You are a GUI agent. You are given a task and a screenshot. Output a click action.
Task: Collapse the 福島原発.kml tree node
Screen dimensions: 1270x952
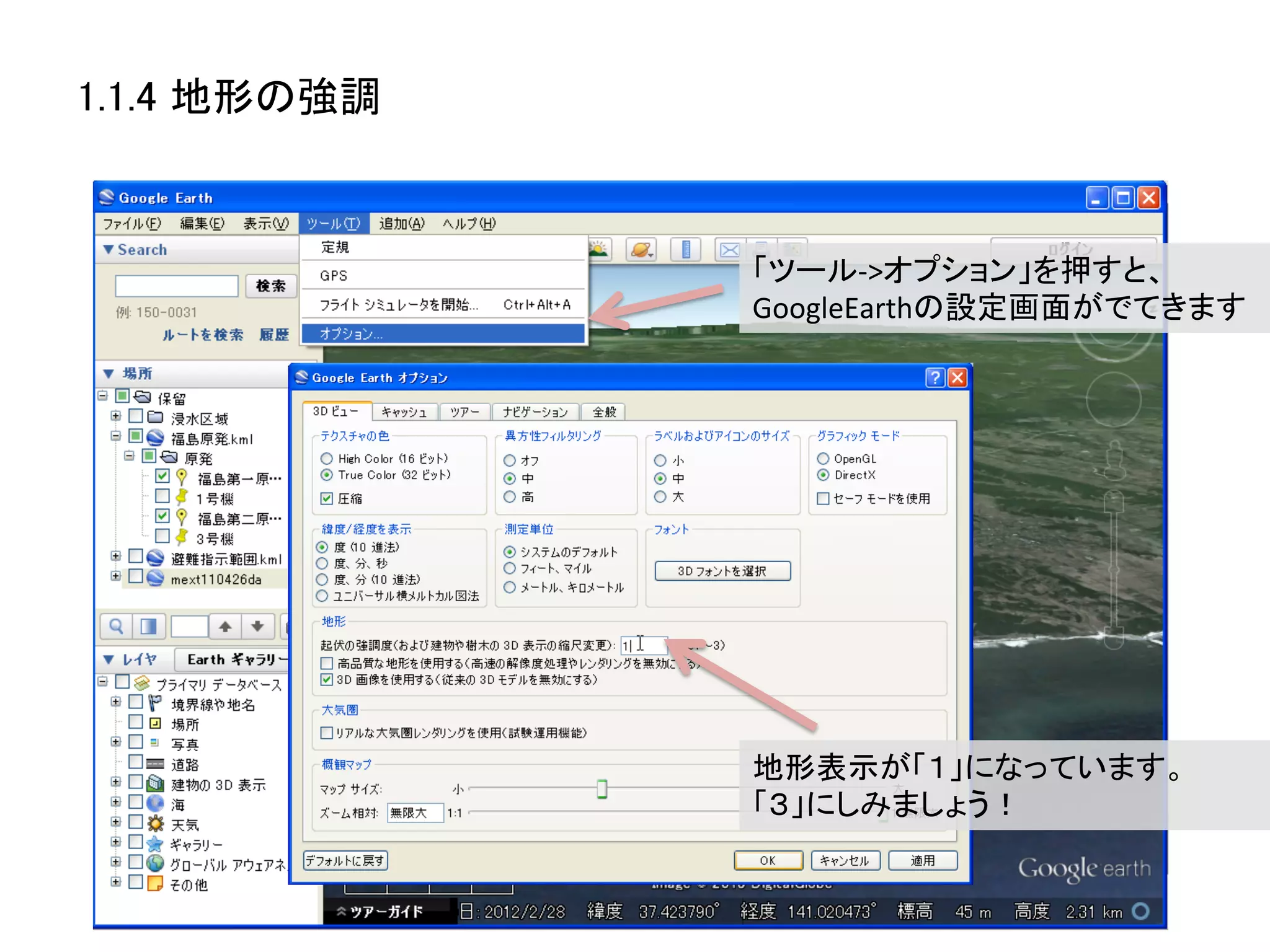pyautogui.click(x=116, y=436)
